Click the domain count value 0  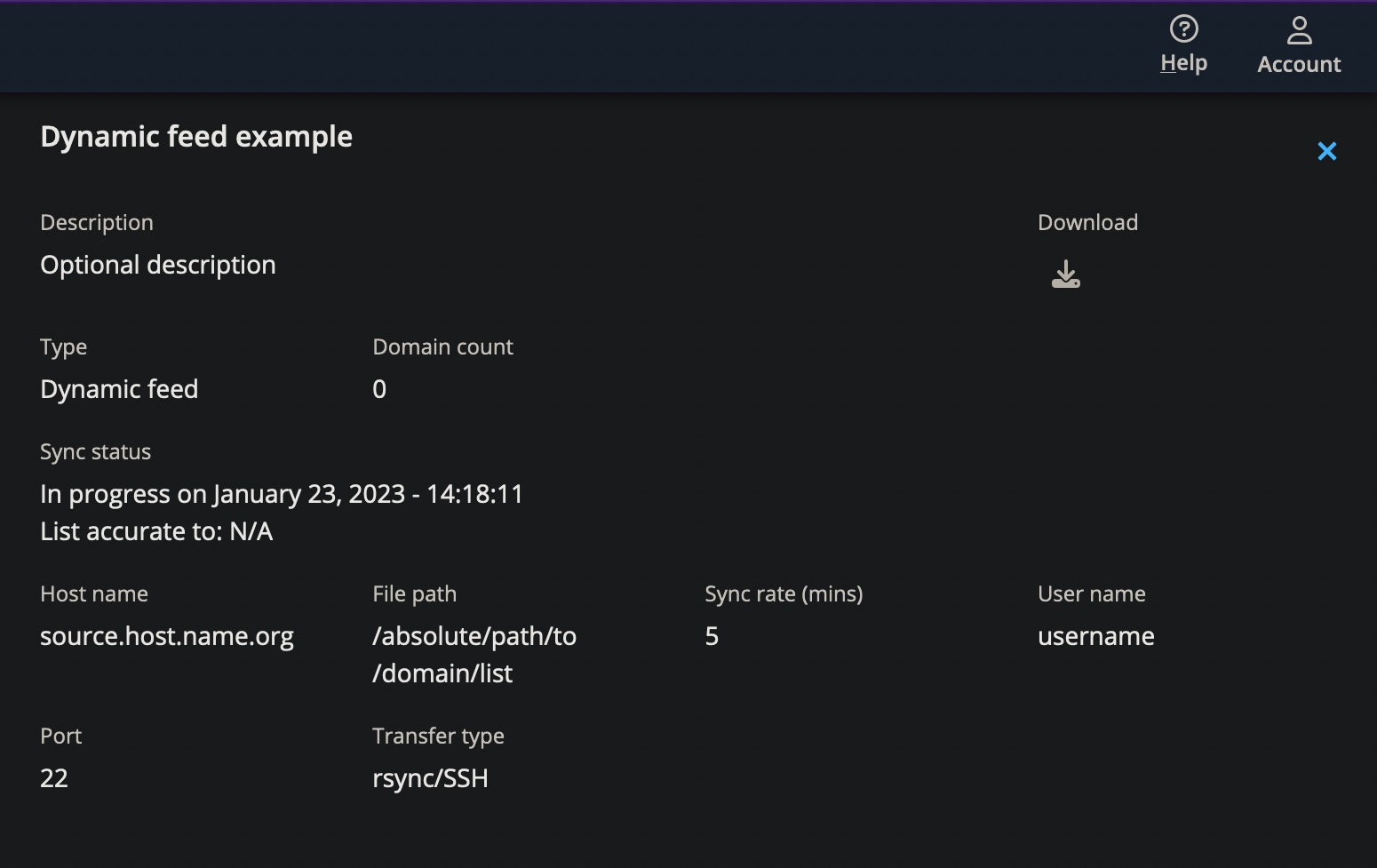[379, 389]
